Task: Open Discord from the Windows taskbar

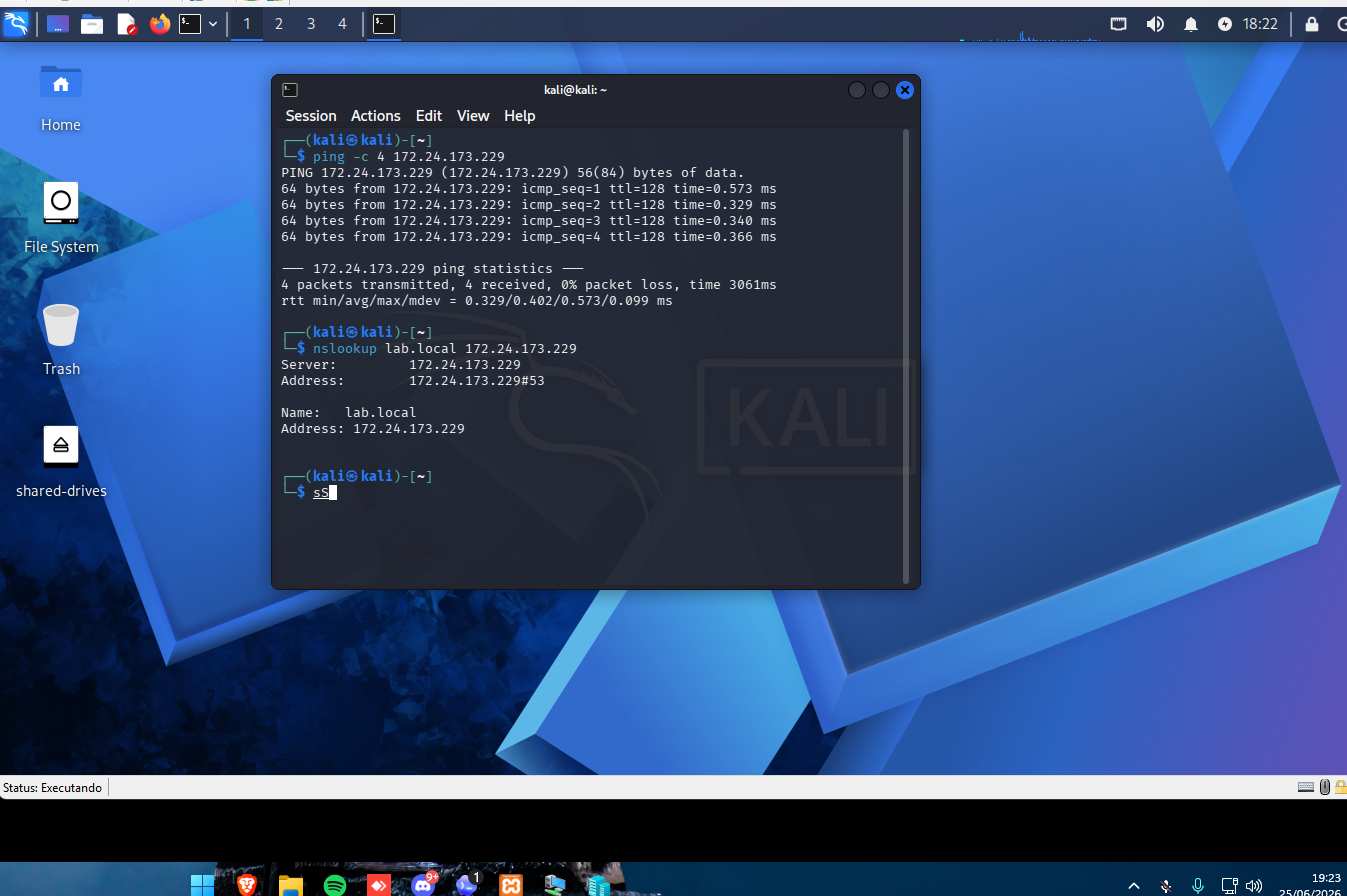Action: click(424, 884)
